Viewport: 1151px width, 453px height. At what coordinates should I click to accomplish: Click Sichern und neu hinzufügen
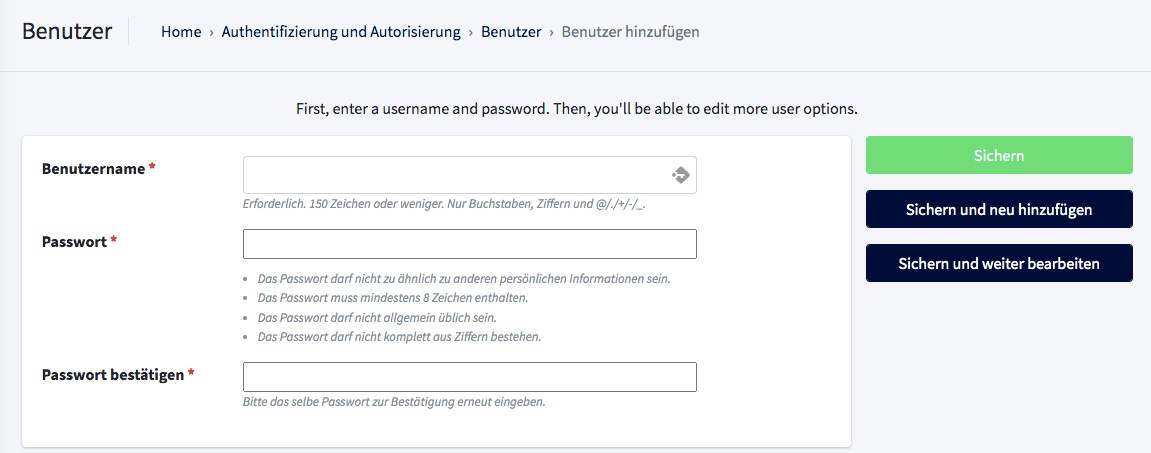point(999,209)
